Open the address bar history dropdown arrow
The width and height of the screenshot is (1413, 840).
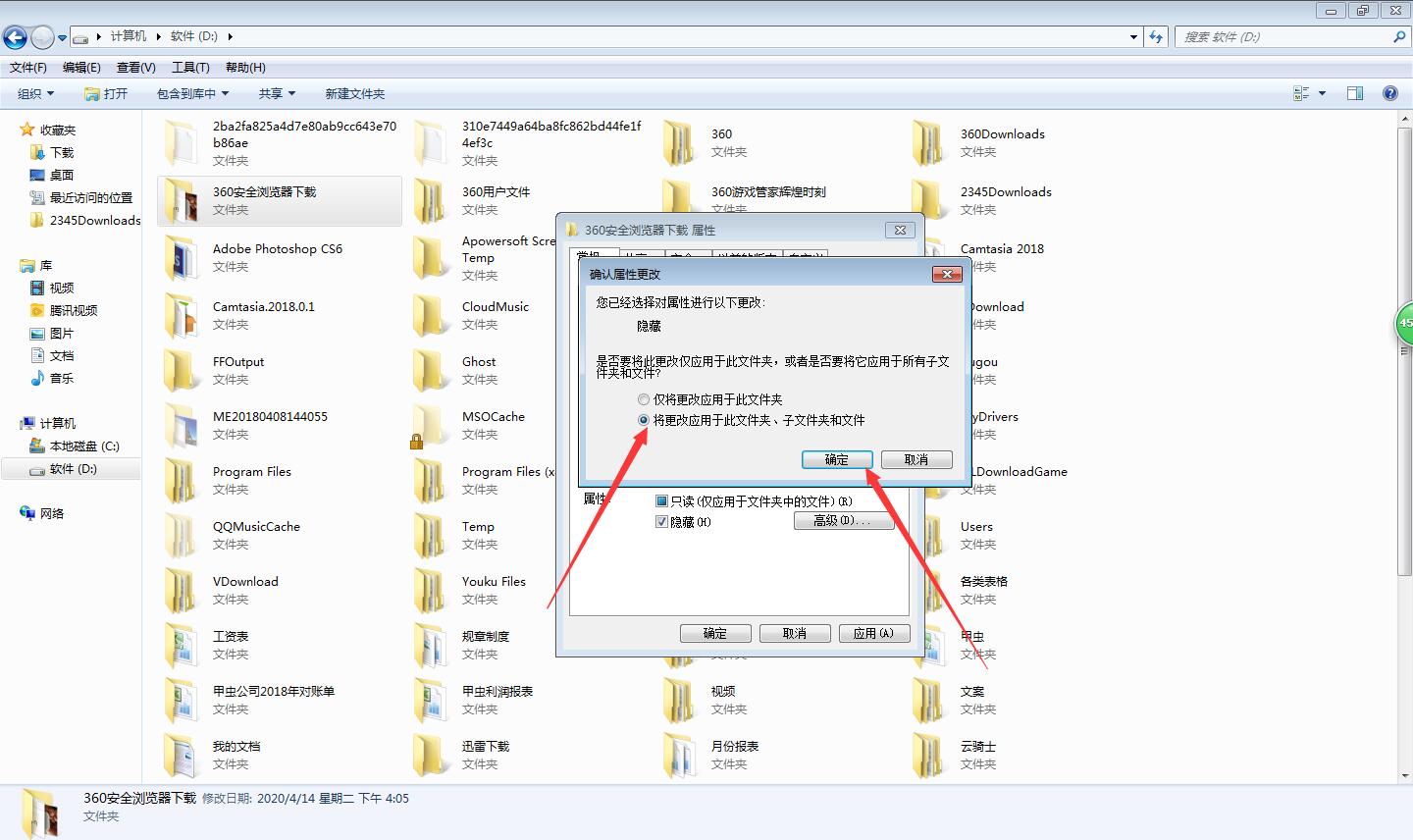point(1134,36)
